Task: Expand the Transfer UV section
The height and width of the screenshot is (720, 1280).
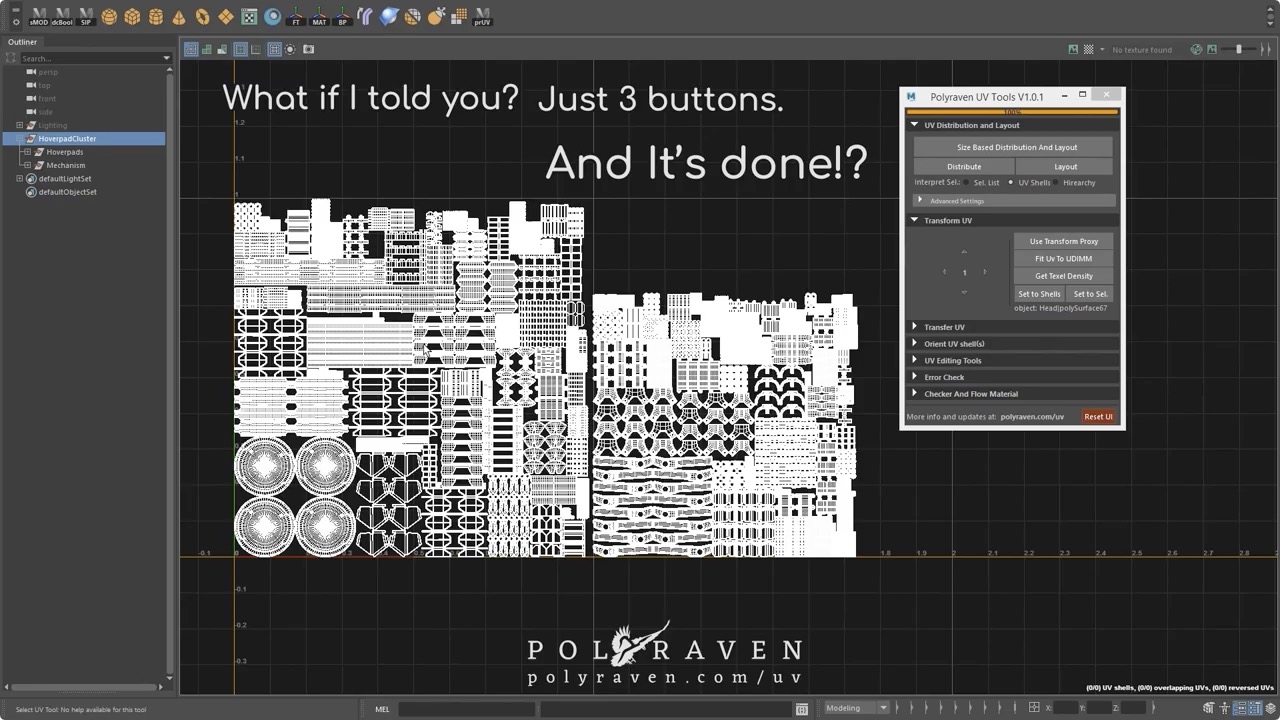Action: [945, 326]
